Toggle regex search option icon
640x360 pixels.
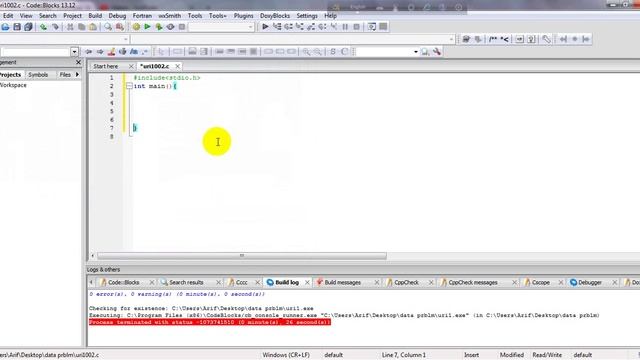(x=145, y=52)
